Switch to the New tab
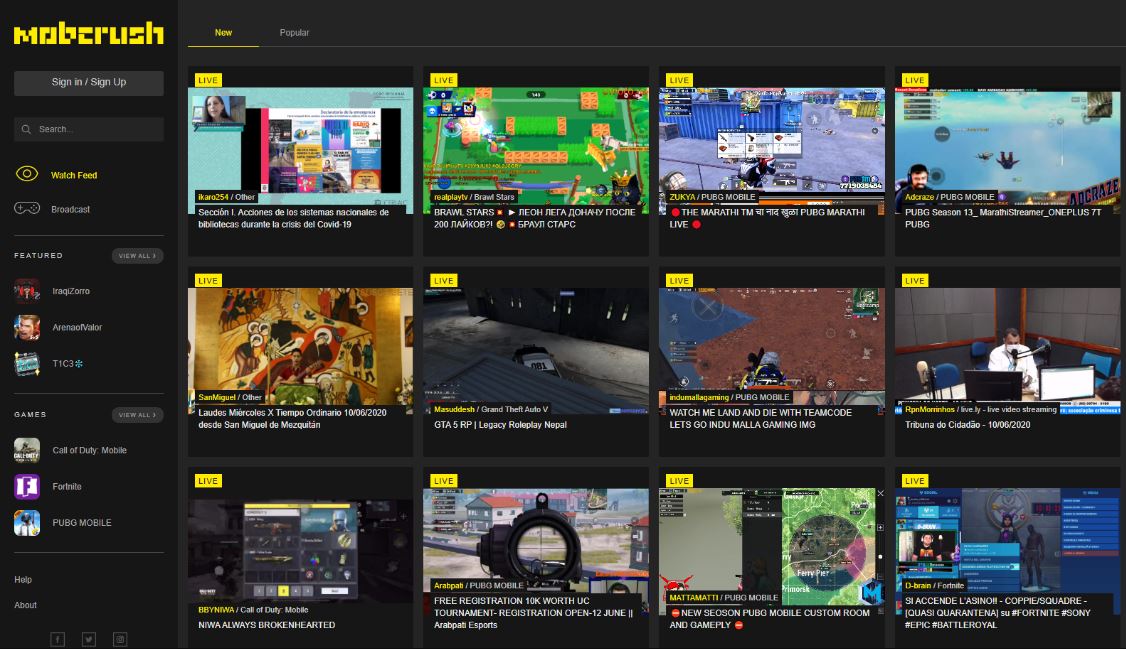Image resolution: width=1126 pixels, height=649 pixels. [223, 32]
